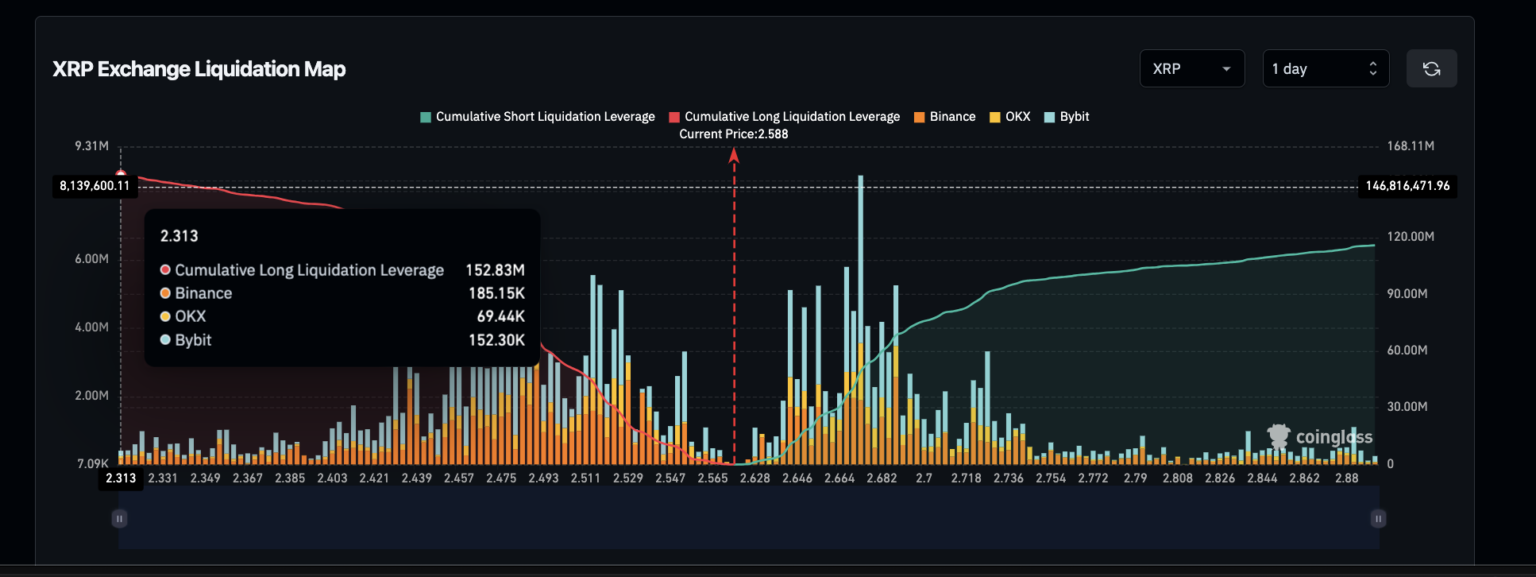
Task: Click the XRP Exchange Liquidation Map title
Action: (x=199, y=69)
